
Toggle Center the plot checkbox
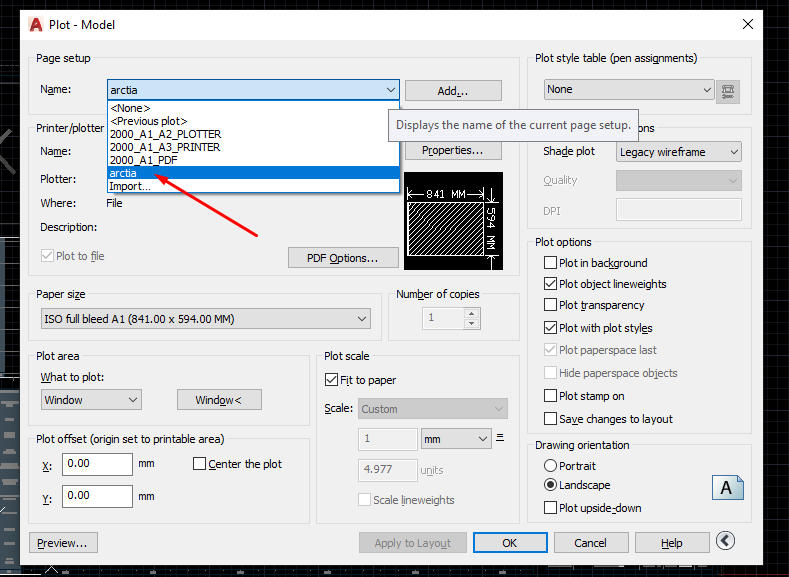coord(199,464)
